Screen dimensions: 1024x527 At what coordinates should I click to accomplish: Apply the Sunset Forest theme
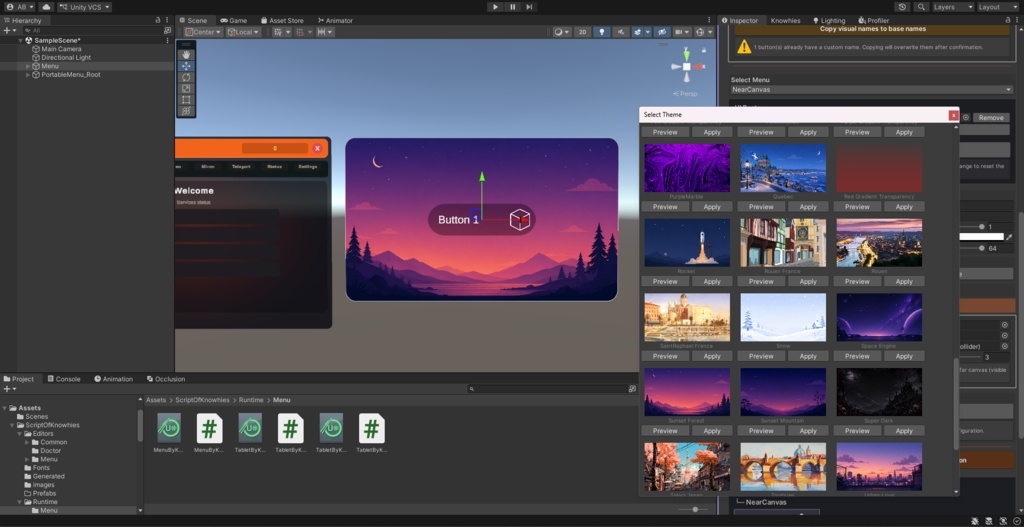pyautogui.click(x=712, y=431)
